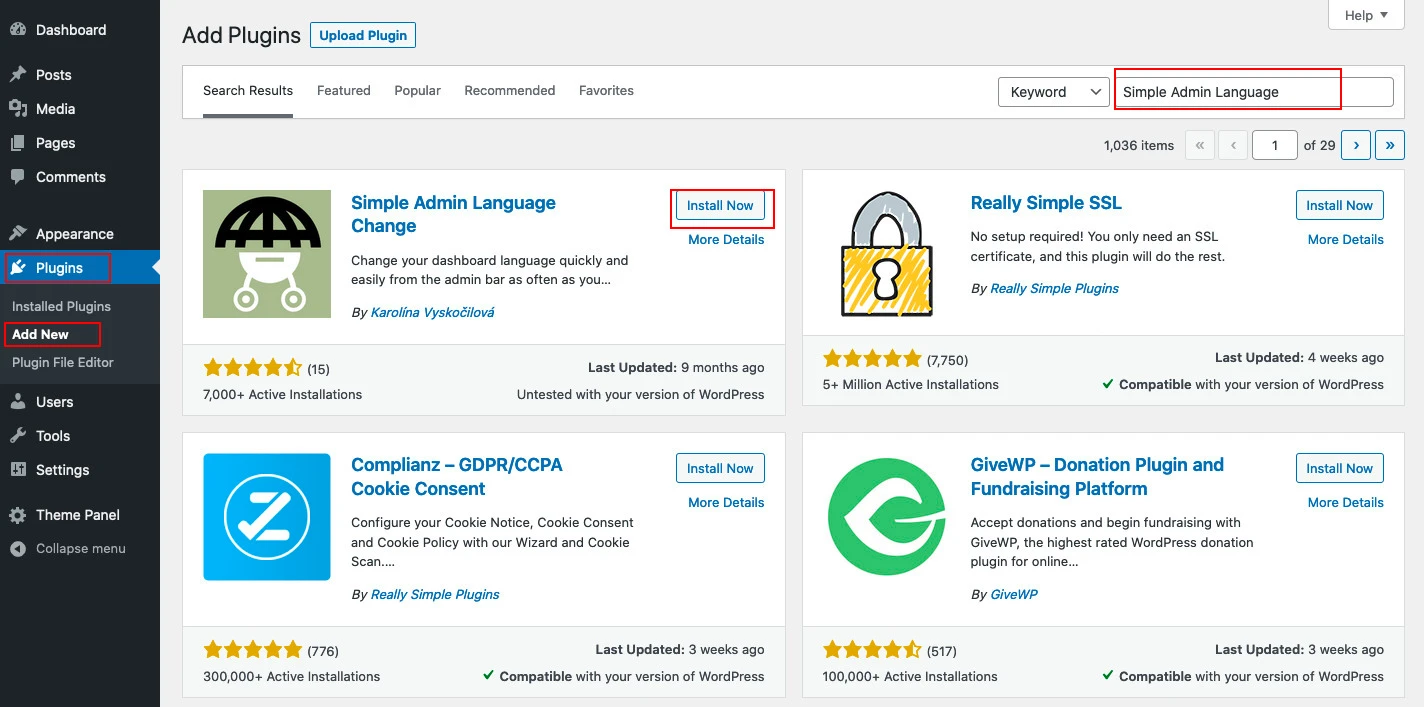1424x707 pixels.
Task: View More Details for Really Simple SSL
Action: tap(1346, 240)
